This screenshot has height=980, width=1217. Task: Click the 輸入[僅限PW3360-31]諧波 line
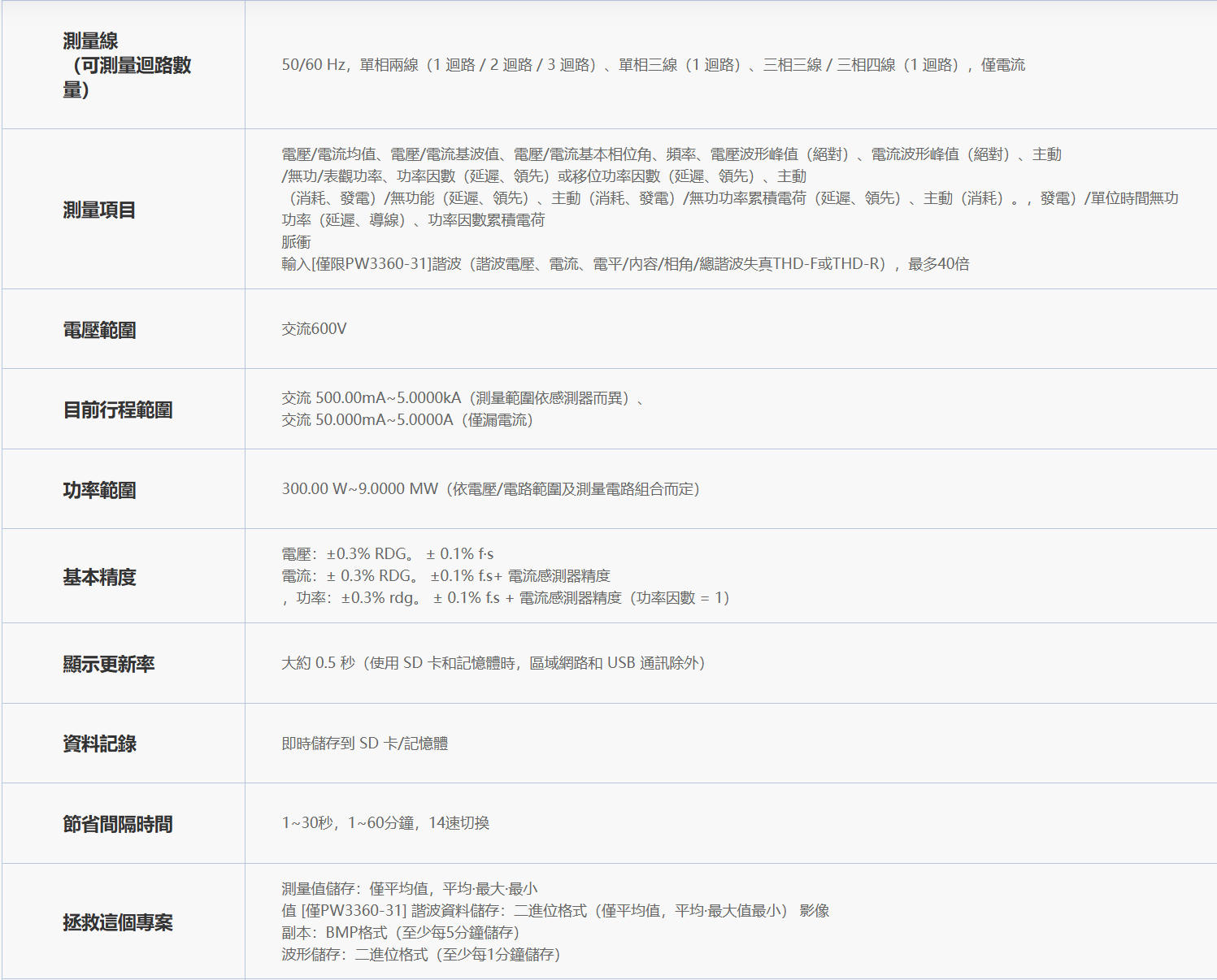tap(625, 264)
